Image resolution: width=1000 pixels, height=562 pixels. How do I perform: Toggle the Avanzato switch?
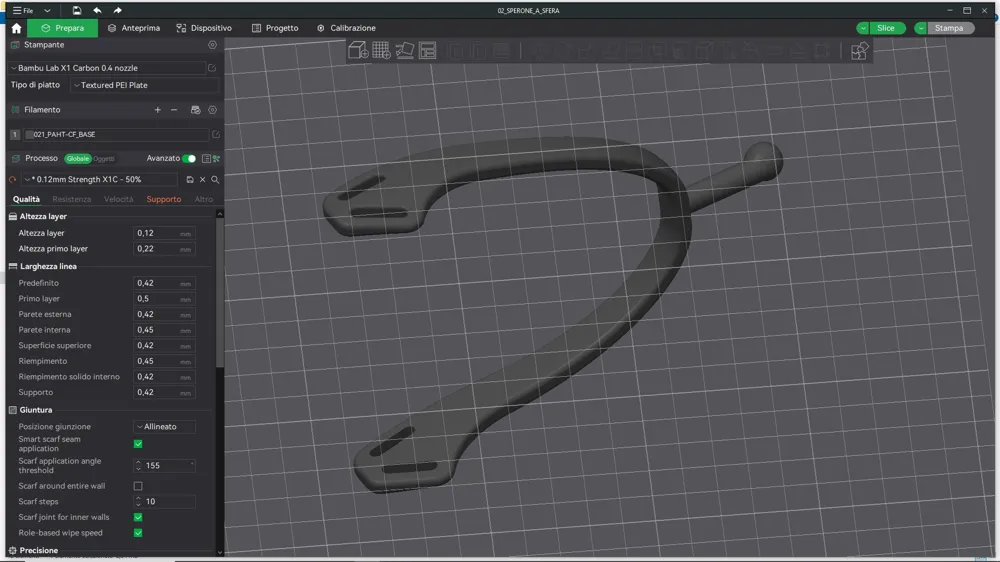189,158
